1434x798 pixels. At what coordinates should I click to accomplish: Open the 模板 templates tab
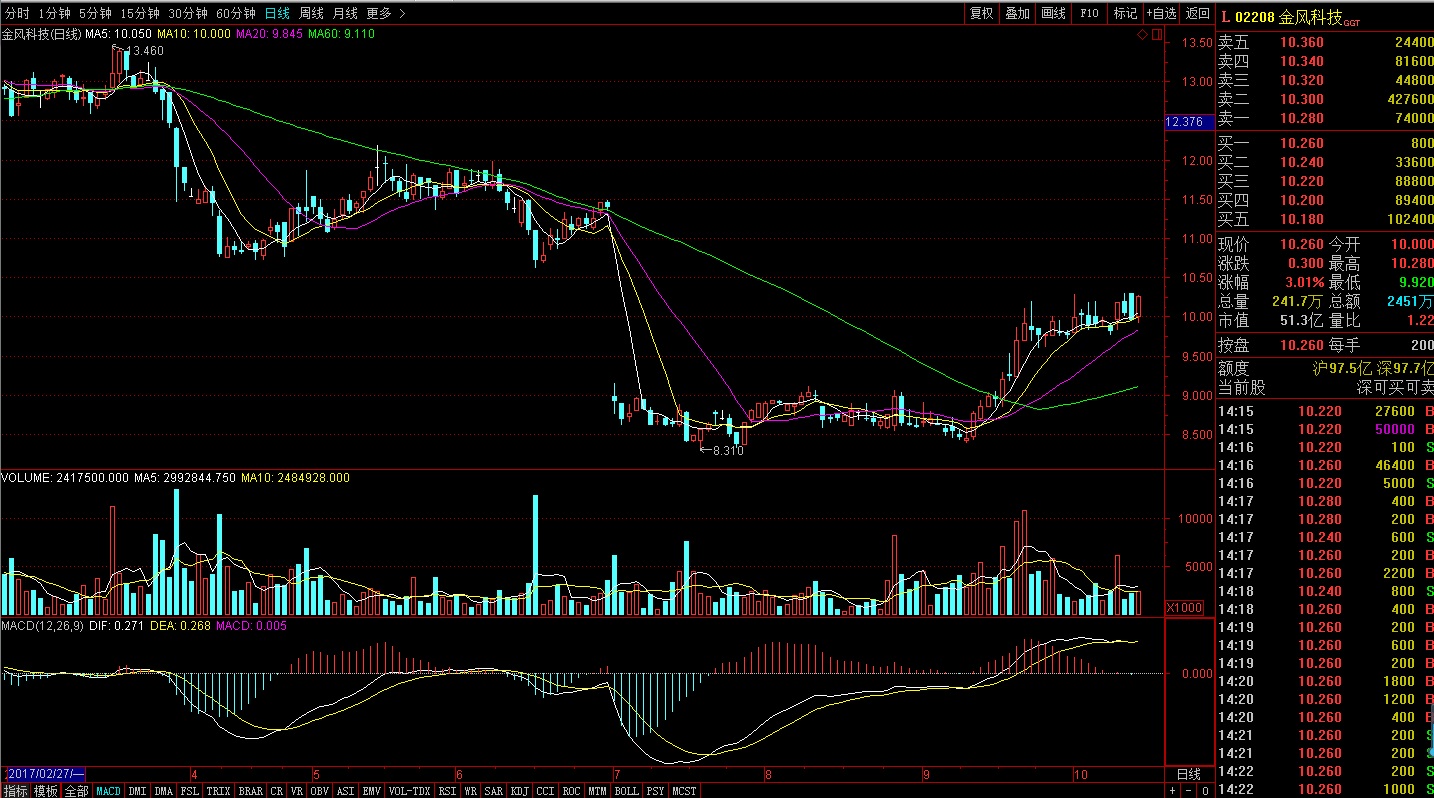pos(46,791)
